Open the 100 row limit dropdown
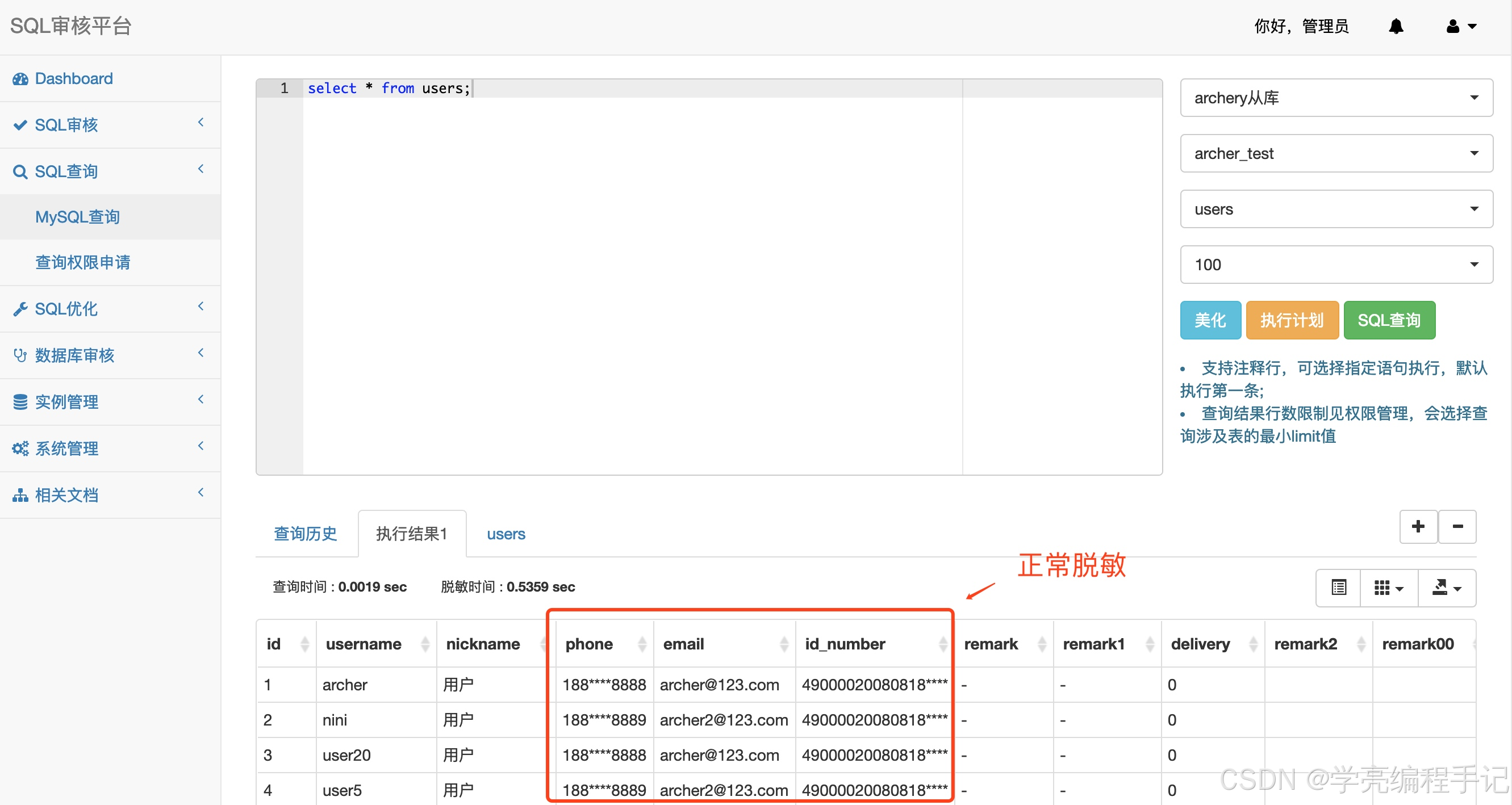The image size is (1512, 805). 1336,264
